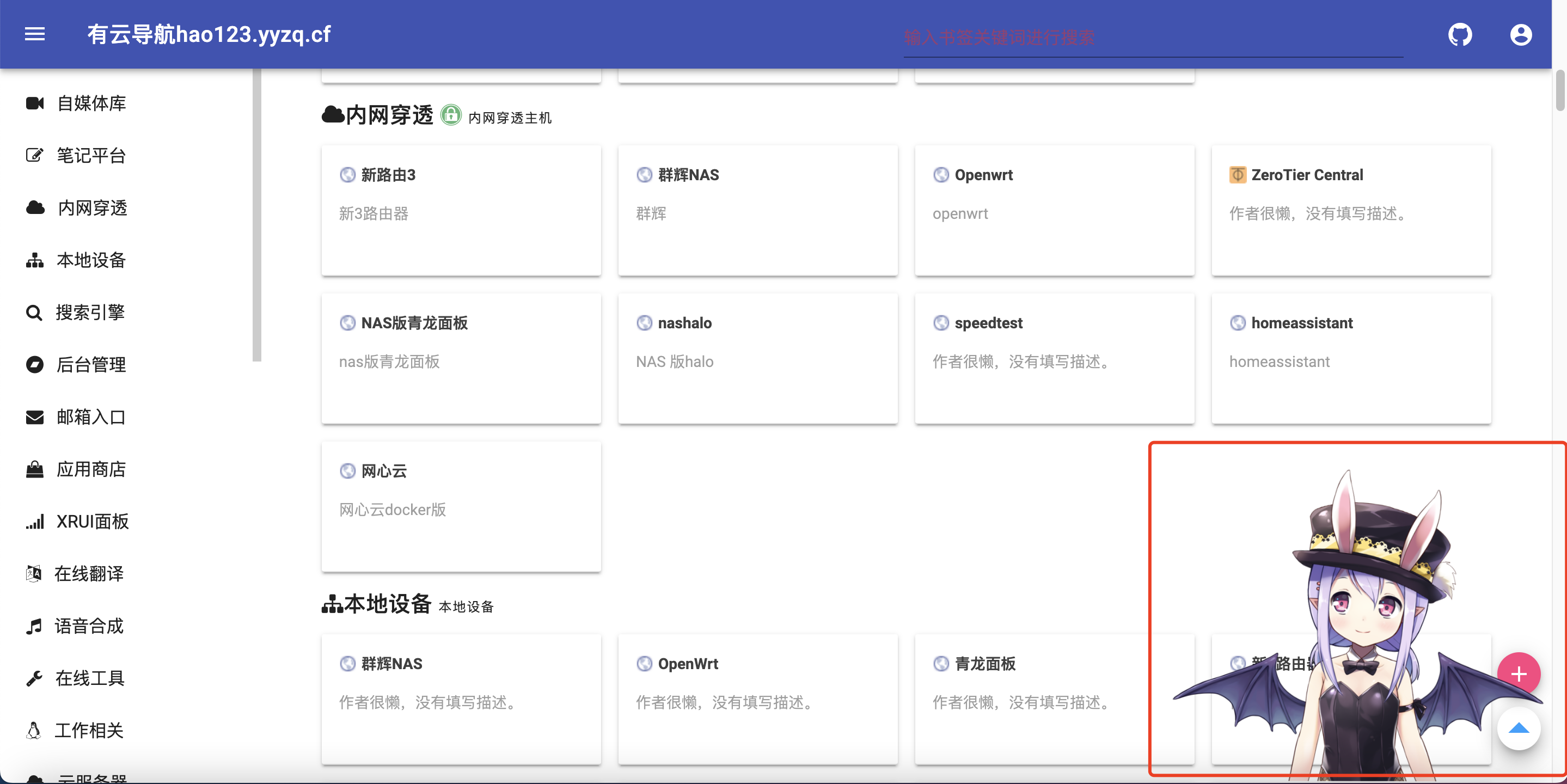Click the description text 网心云docker版

(x=393, y=510)
